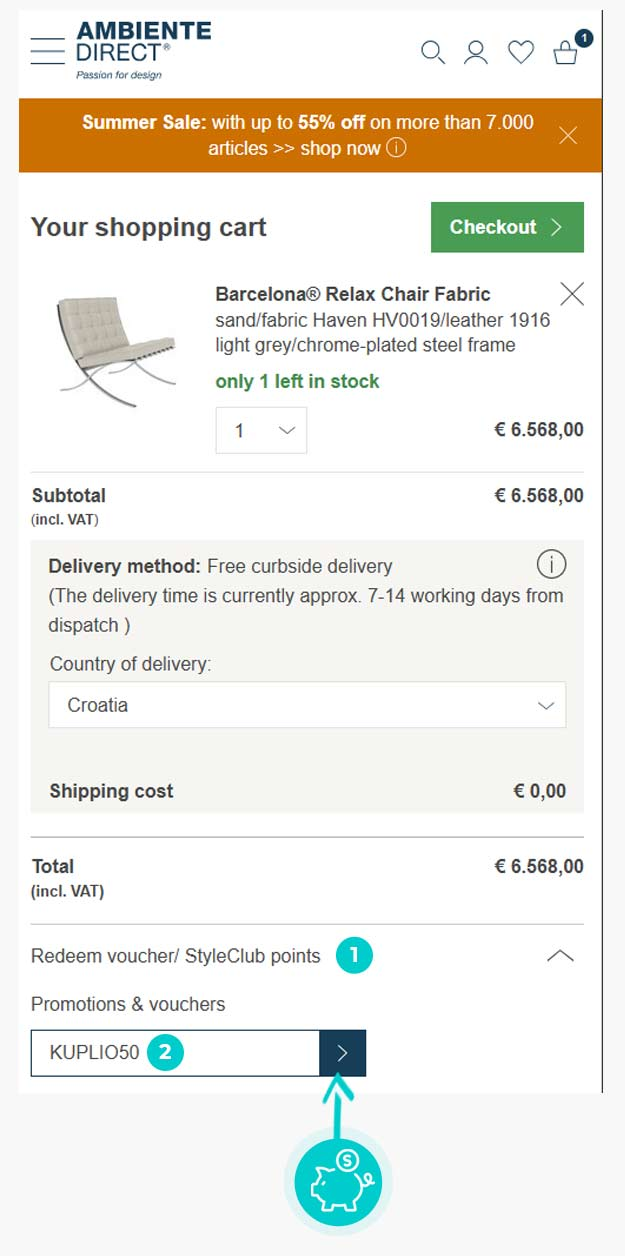Dismiss the Summer Sale banner
The width and height of the screenshot is (625, 1256).
click(568, 135)
